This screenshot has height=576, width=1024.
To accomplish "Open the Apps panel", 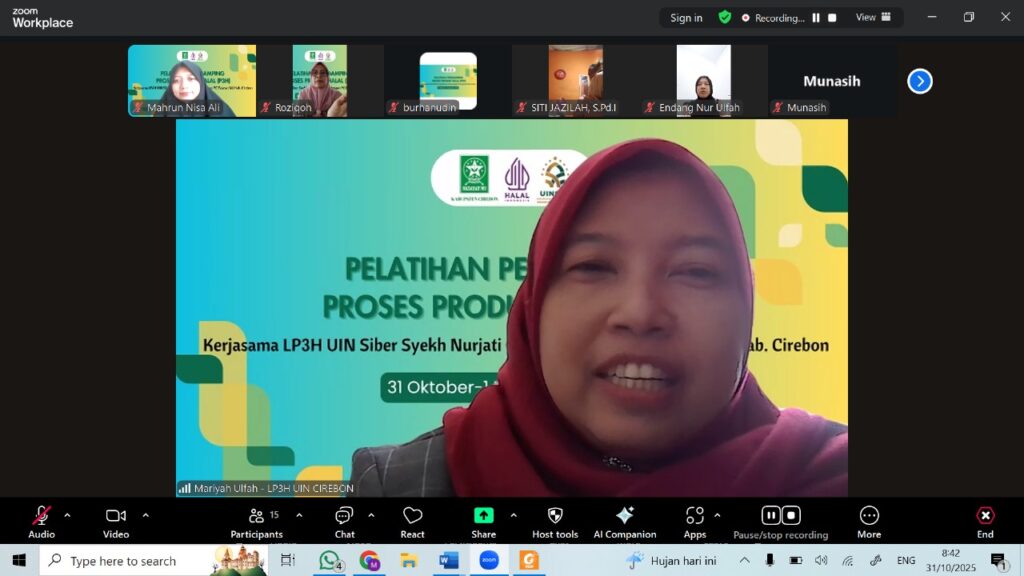I will tap(695, 518).
